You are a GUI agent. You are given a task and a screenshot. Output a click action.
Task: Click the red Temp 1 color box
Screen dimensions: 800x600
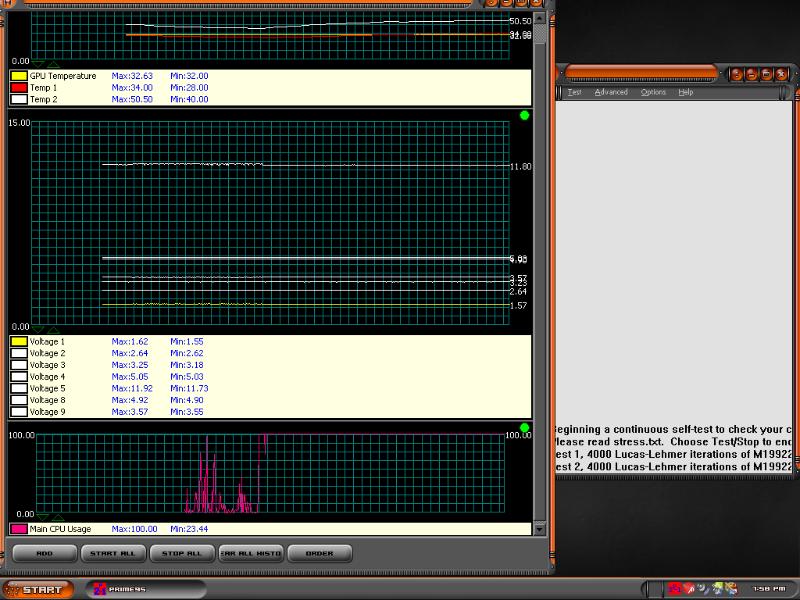tap(19, 88)
